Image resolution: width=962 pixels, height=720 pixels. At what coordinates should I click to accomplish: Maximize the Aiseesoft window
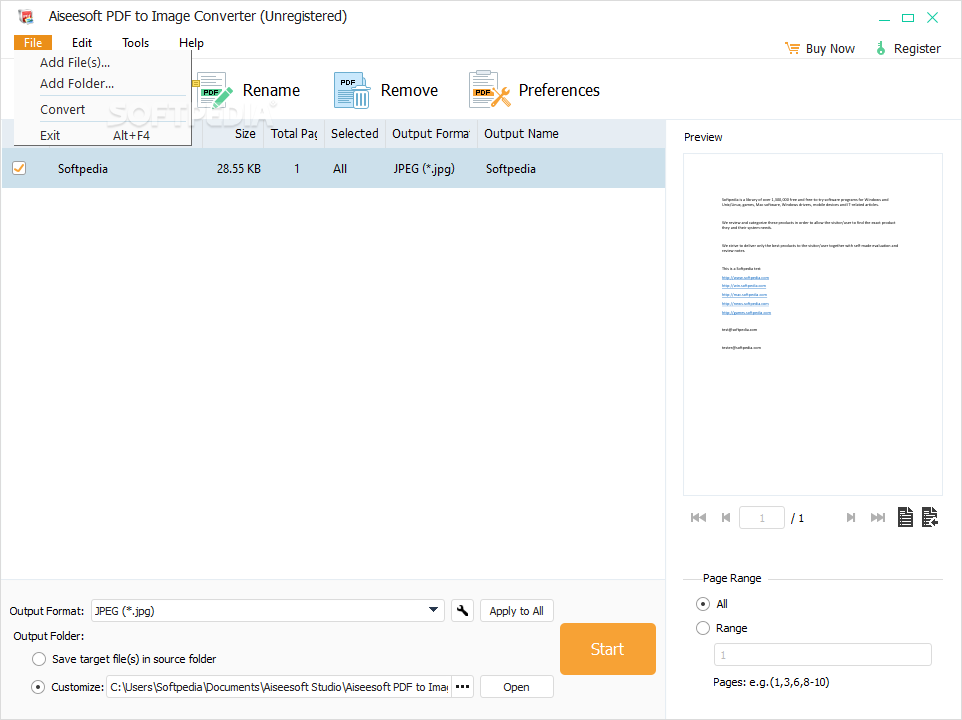click(x=908, y=18)
